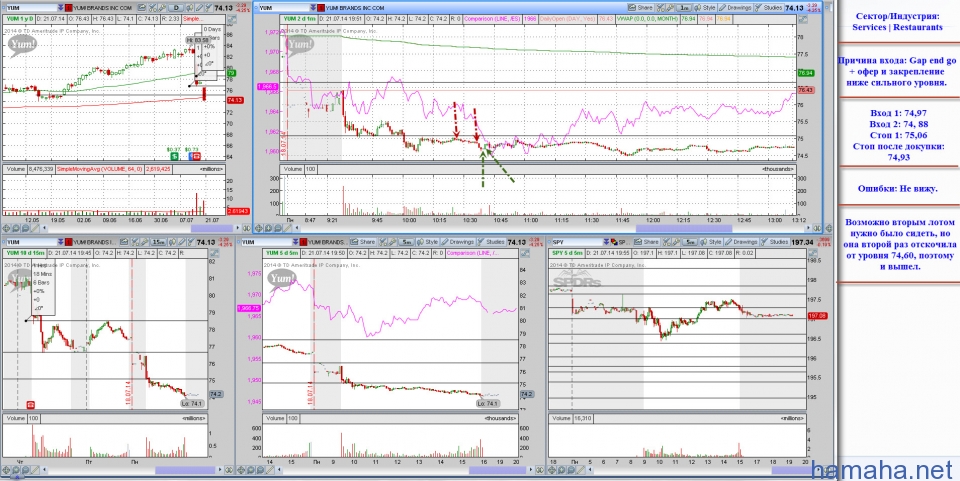Screen dimensions: 960x481
Task: Click Share icon in the 15-minute YUM chart
Action: click(x=124, y=242)
